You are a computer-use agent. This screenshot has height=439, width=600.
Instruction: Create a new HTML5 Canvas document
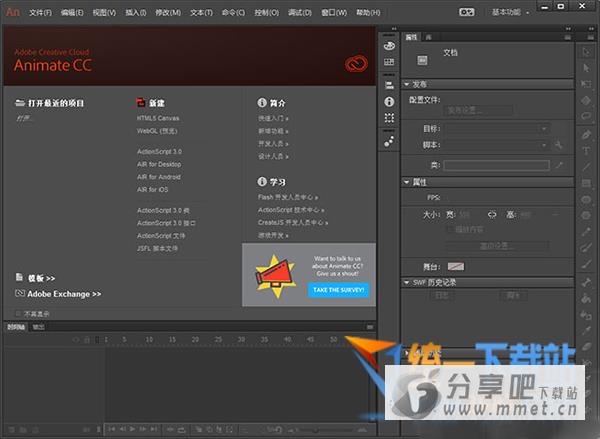click(158, 118)
